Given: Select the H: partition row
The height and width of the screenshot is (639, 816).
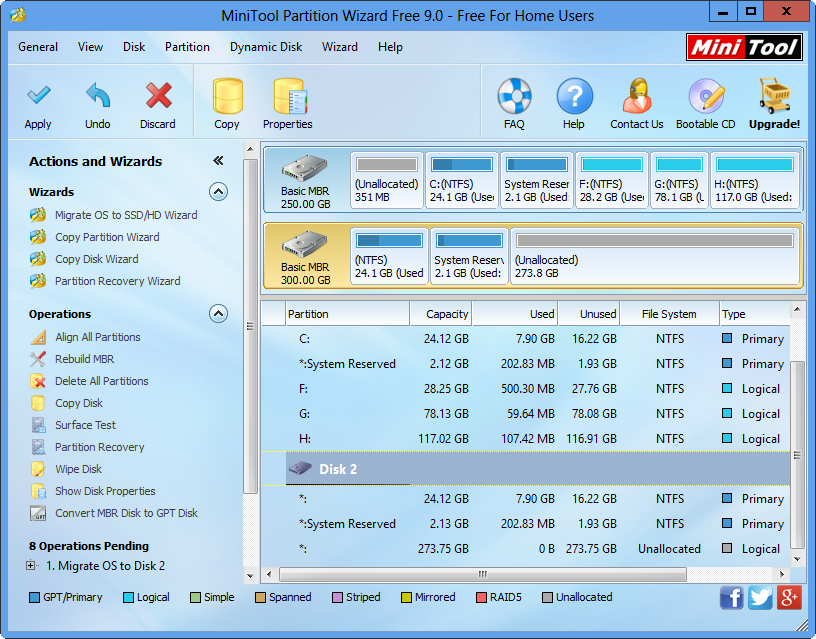Looking at the screenshot, I should tap(526, 439).
